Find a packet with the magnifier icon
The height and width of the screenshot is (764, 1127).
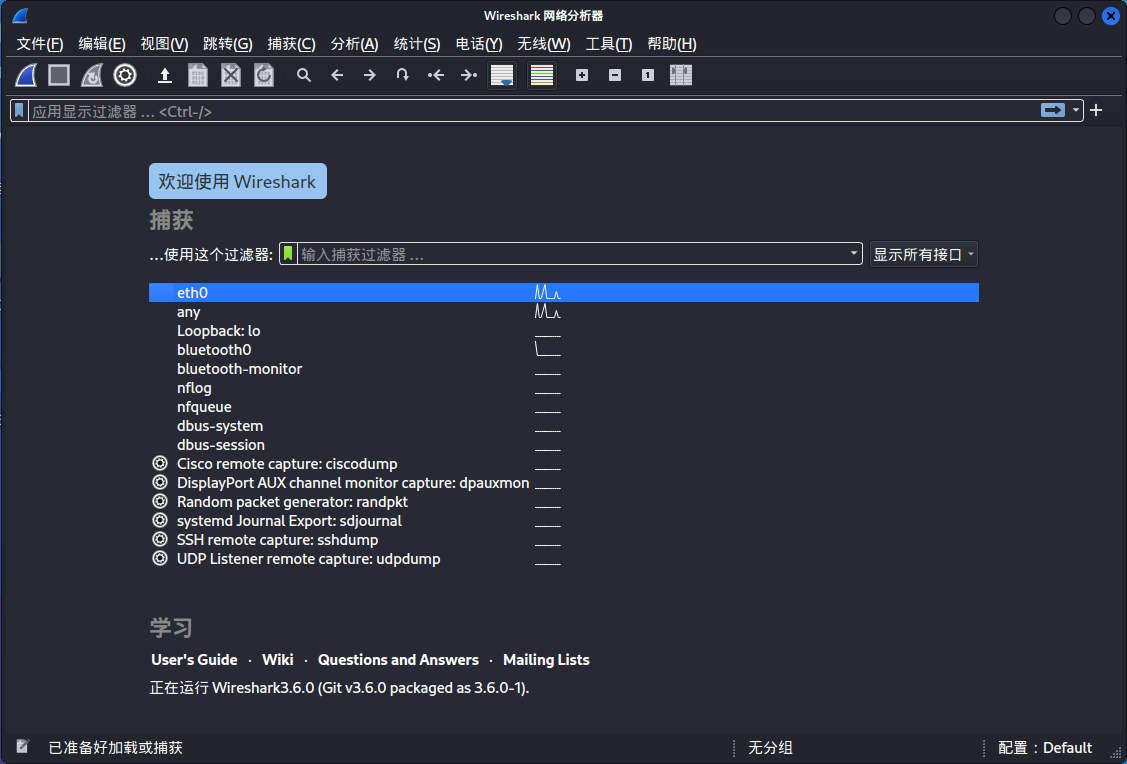(304, 75)
